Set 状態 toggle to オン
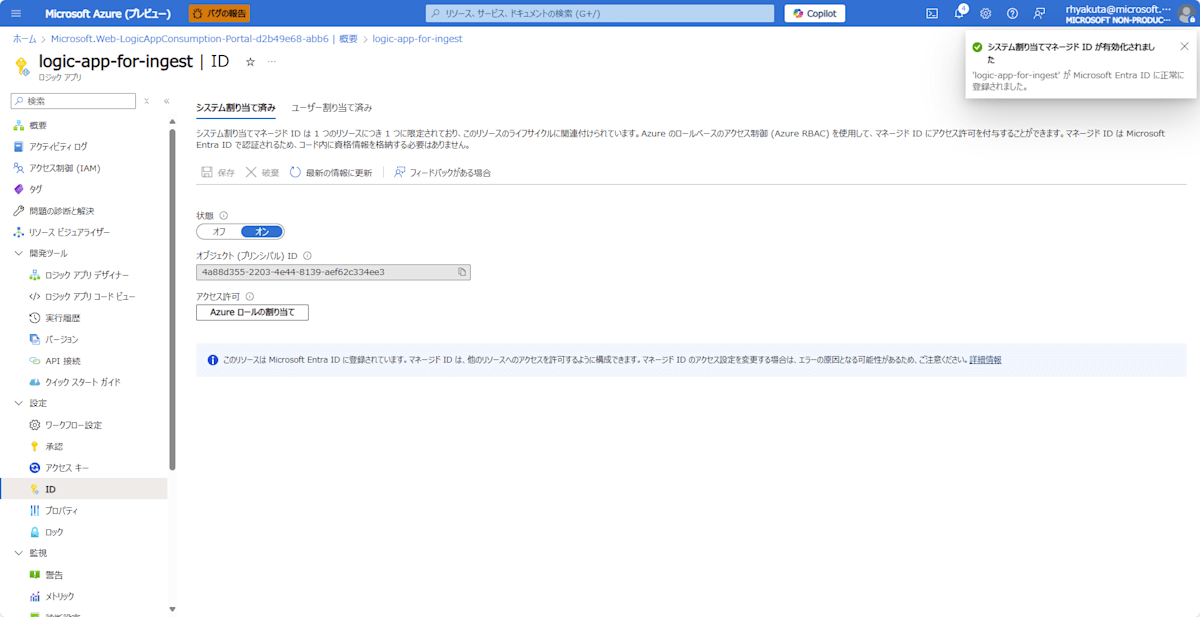 262,231
